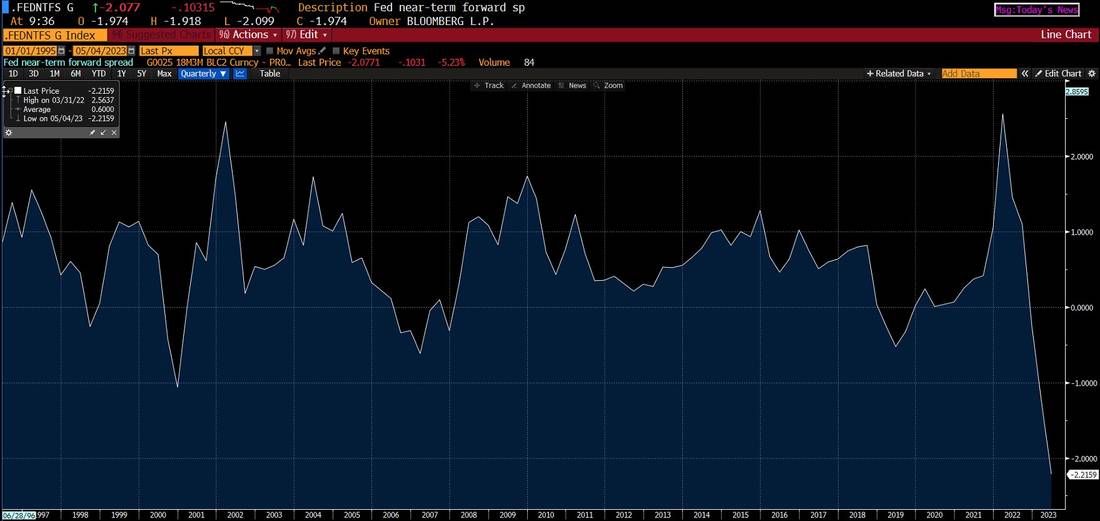Click the Suggested Charts button
This screenshot has width=1100, height=521.
click(161, 34)
